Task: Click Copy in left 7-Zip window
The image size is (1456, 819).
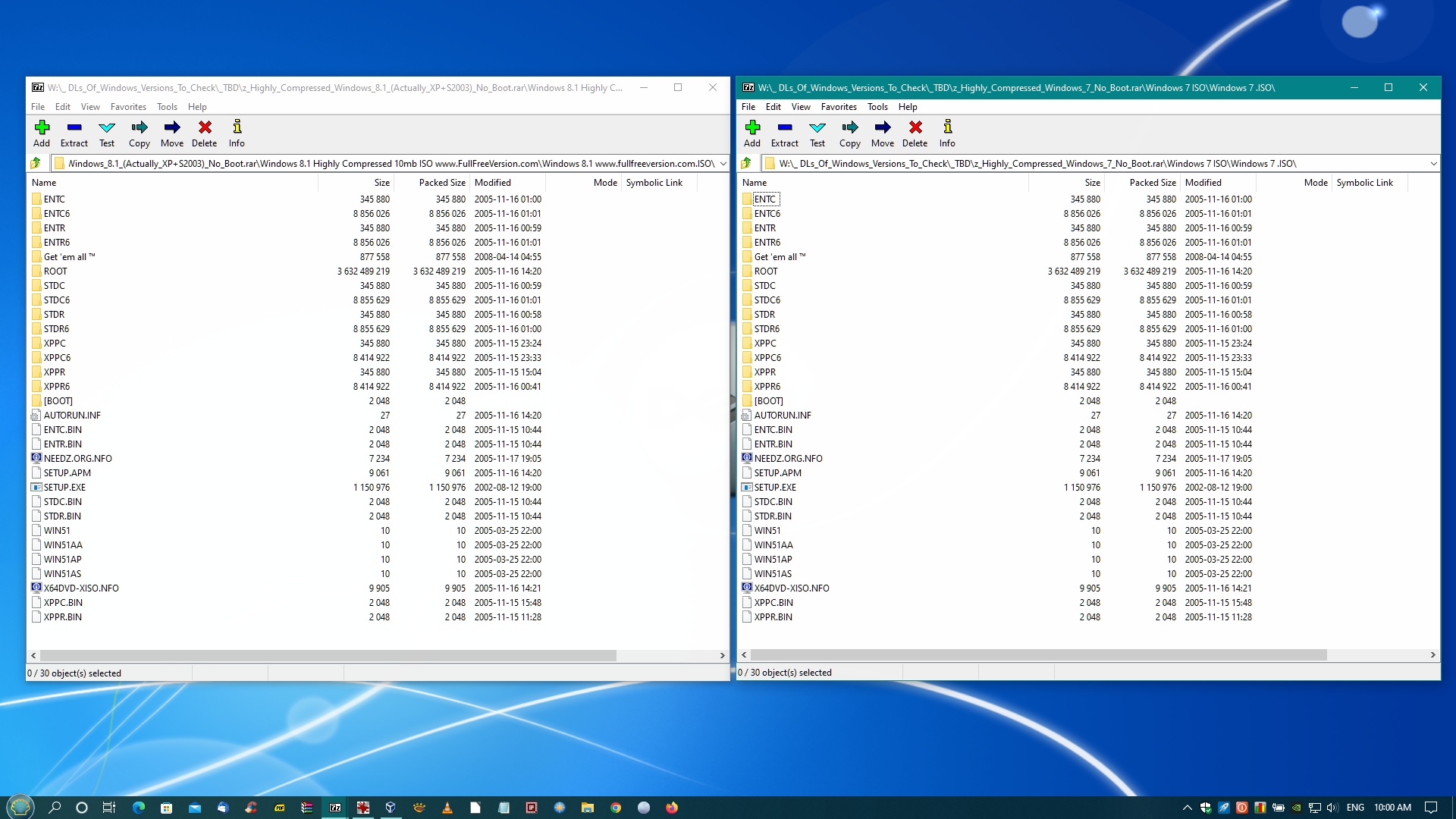Action: click(x=140, y=133)
